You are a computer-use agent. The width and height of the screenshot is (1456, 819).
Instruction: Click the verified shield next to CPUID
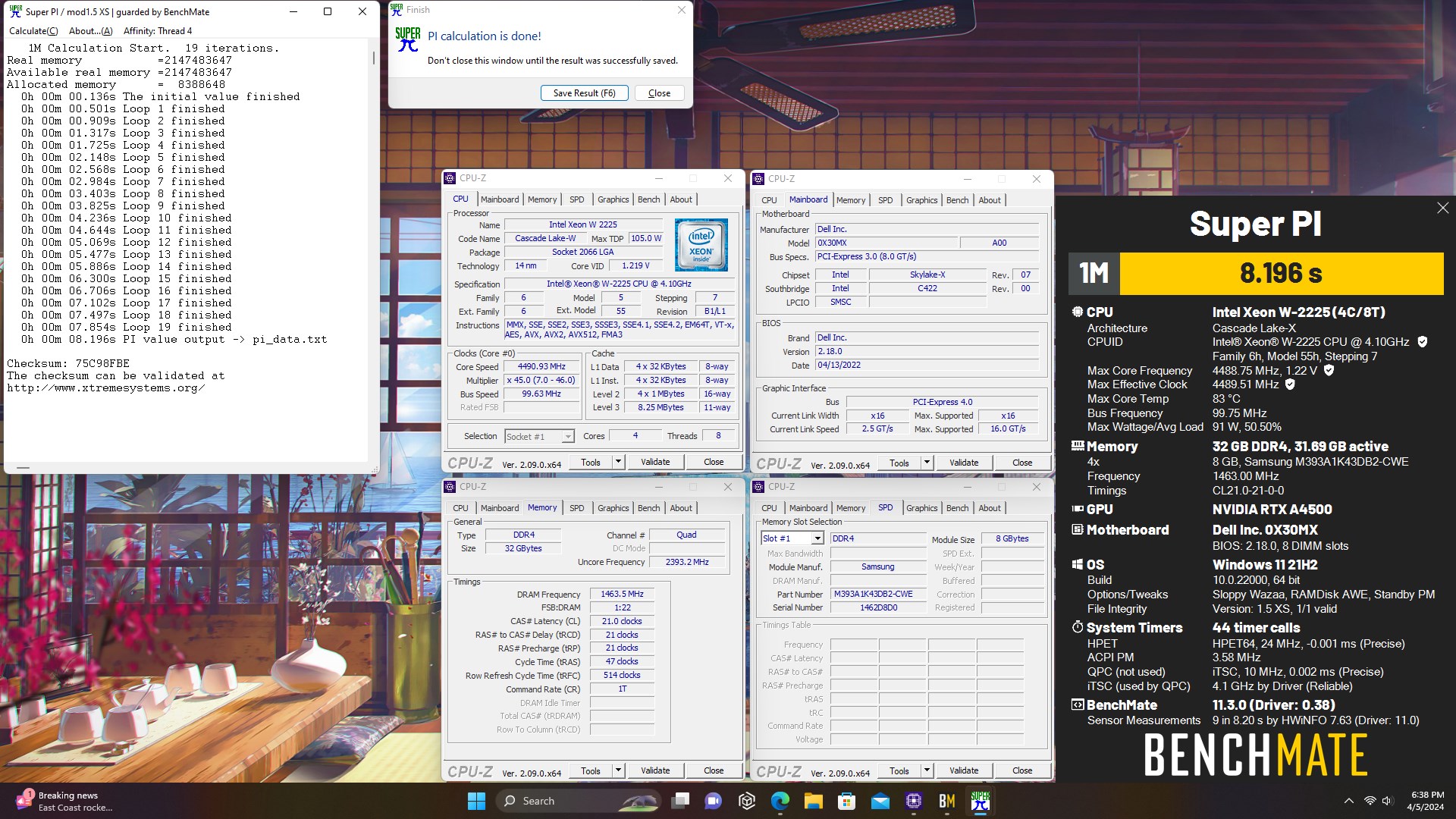(x=1423, y=342)
